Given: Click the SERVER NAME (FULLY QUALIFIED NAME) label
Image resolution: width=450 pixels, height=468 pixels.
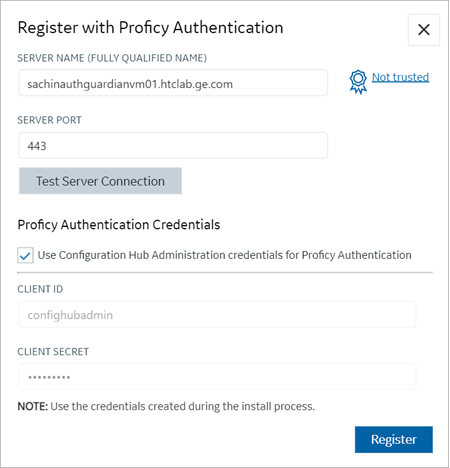Looking at the screenshot, I should tap(112, 58).
